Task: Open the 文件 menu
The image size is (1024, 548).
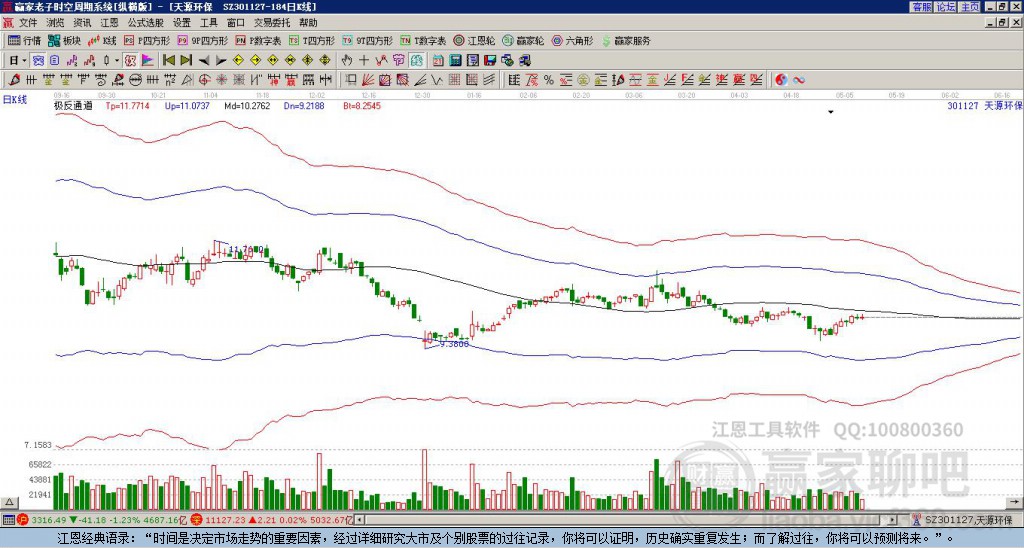Action: click(28, 23)
